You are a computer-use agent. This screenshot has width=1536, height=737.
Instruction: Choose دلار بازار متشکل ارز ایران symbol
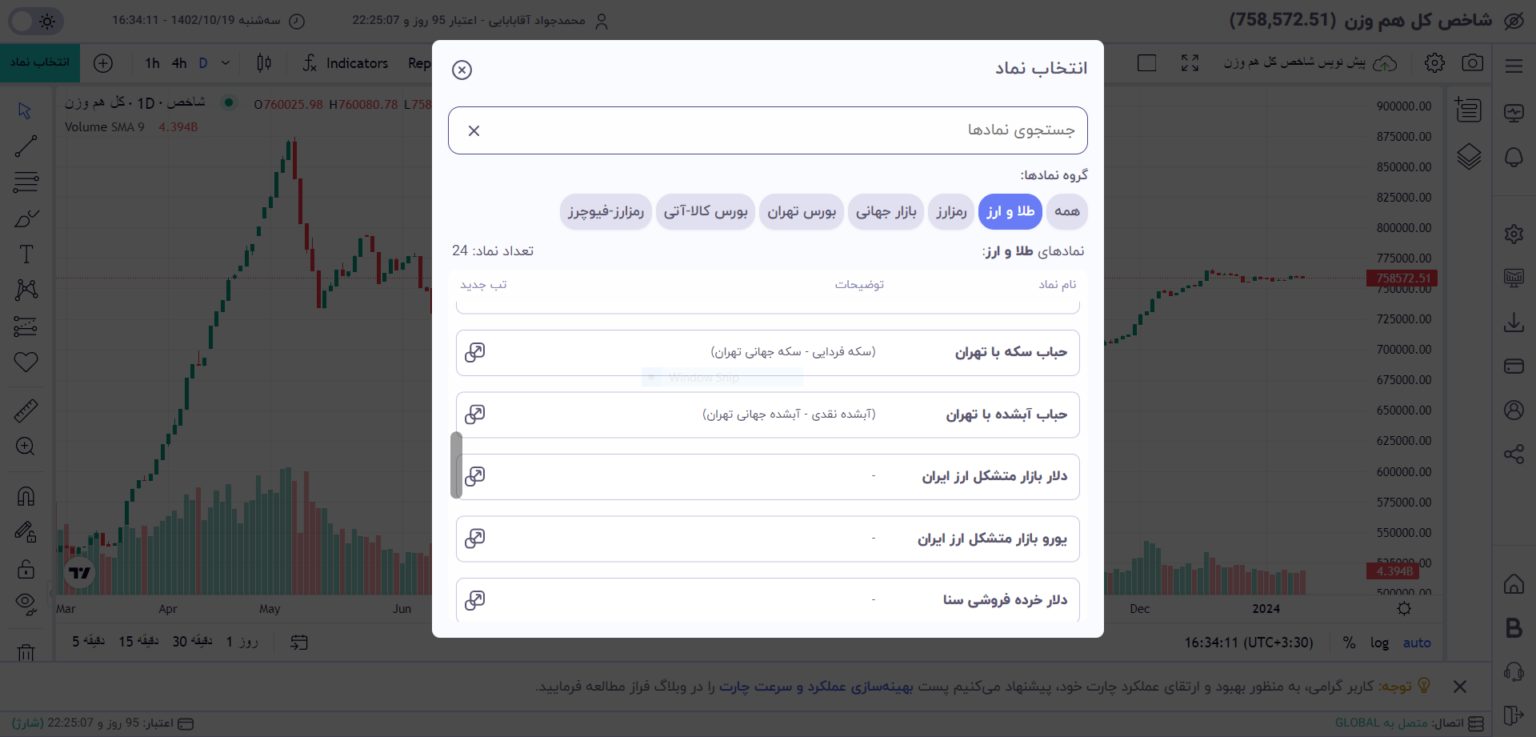point(768,477)
